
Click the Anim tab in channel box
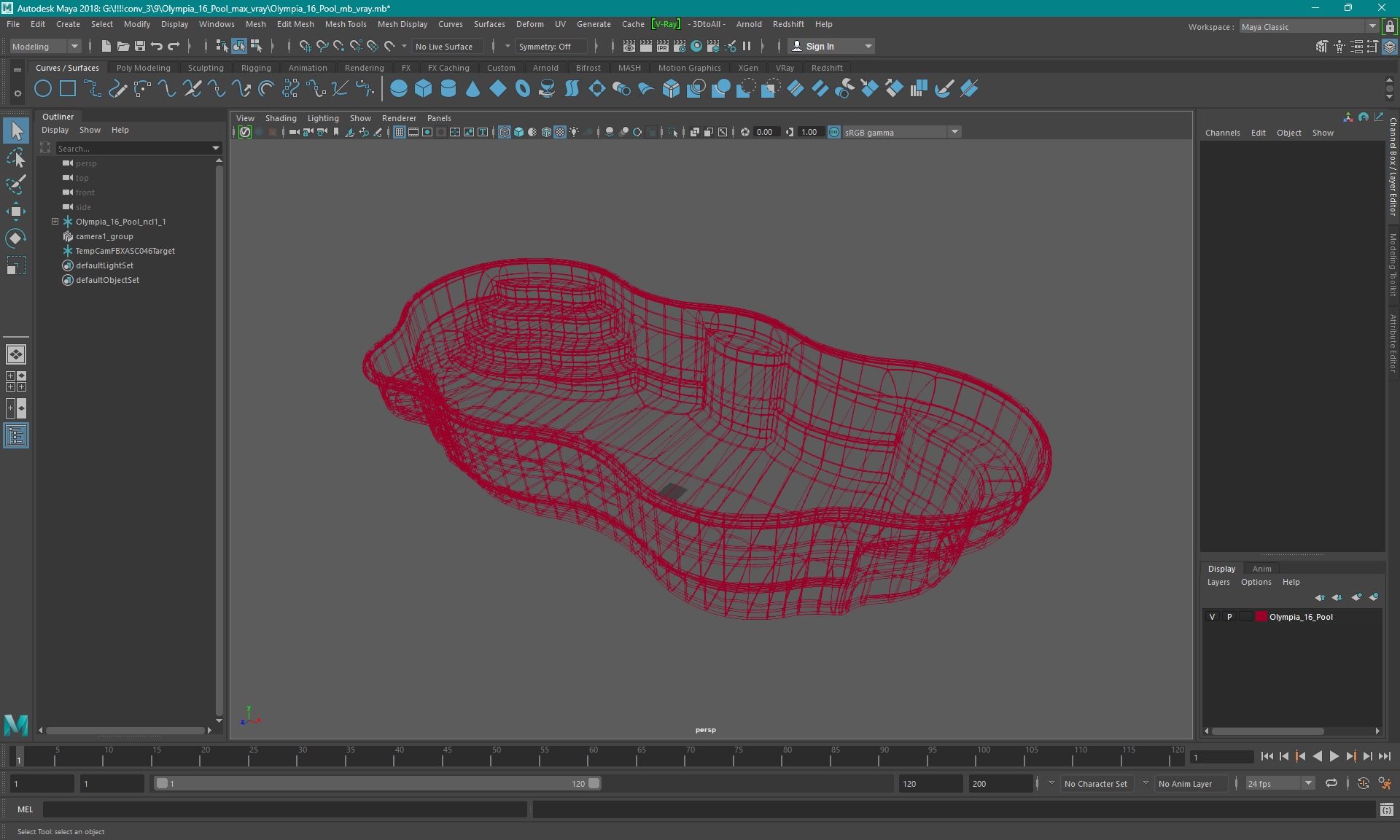click(1262, 568)
